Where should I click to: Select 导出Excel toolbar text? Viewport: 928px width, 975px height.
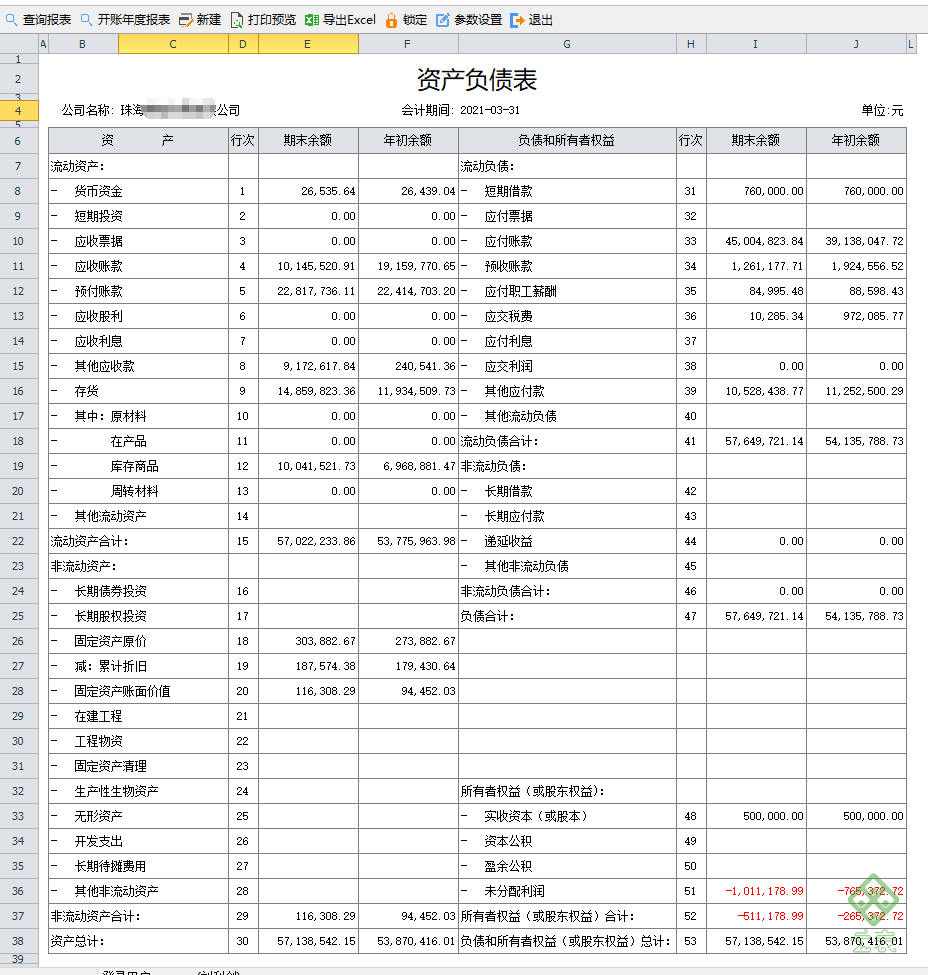point(349,20)
